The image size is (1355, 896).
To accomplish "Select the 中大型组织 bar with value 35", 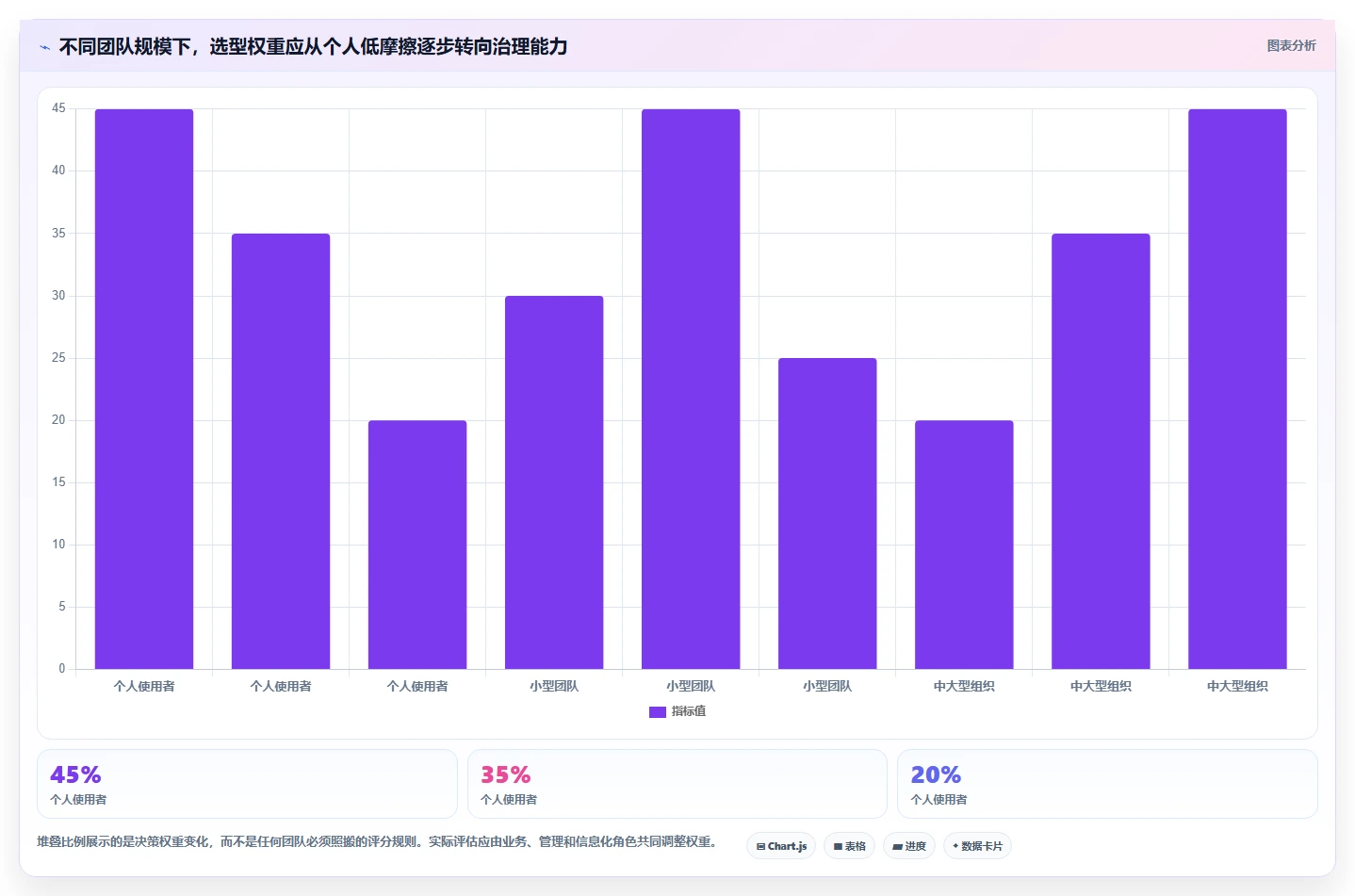I will [x=1101, y=451].
